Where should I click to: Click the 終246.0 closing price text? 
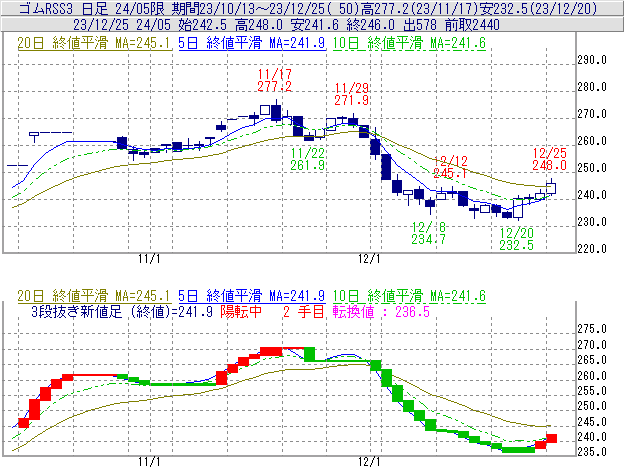point(370,25)
